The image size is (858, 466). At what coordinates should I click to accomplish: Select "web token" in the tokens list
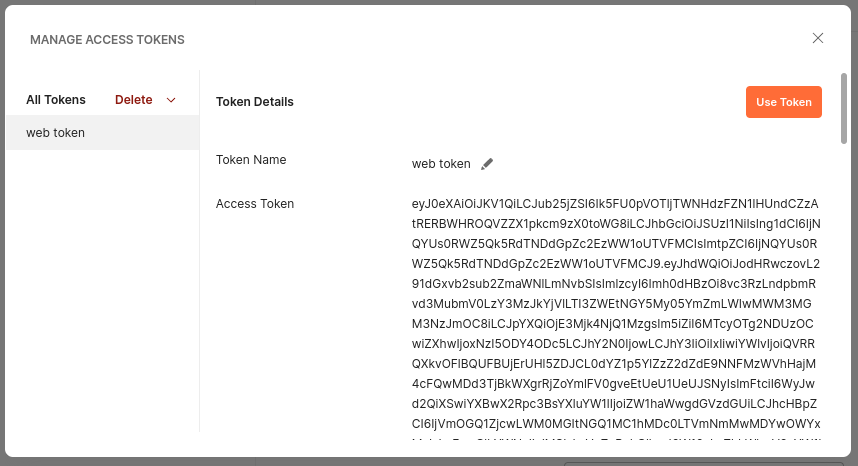pyautogui.click(x=103, y=133)
